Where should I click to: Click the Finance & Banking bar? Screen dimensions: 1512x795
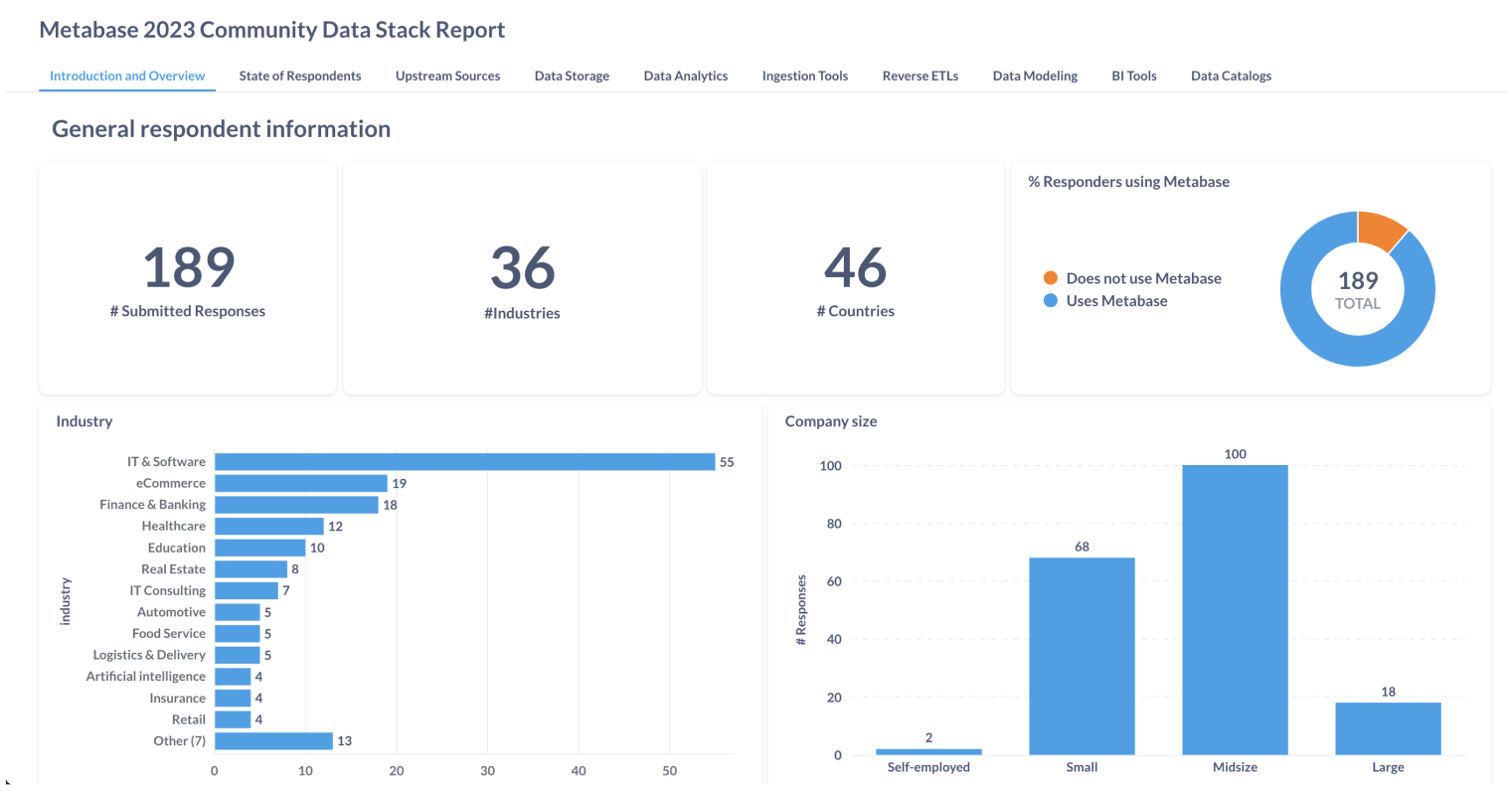(x=296, y=505)
